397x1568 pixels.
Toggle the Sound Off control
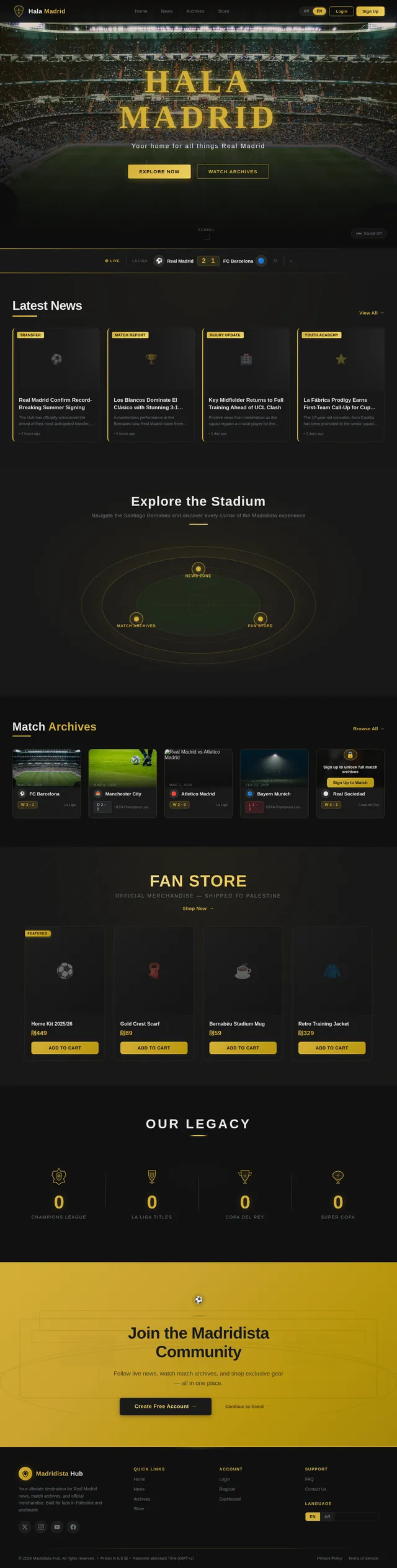click(369, 233)
